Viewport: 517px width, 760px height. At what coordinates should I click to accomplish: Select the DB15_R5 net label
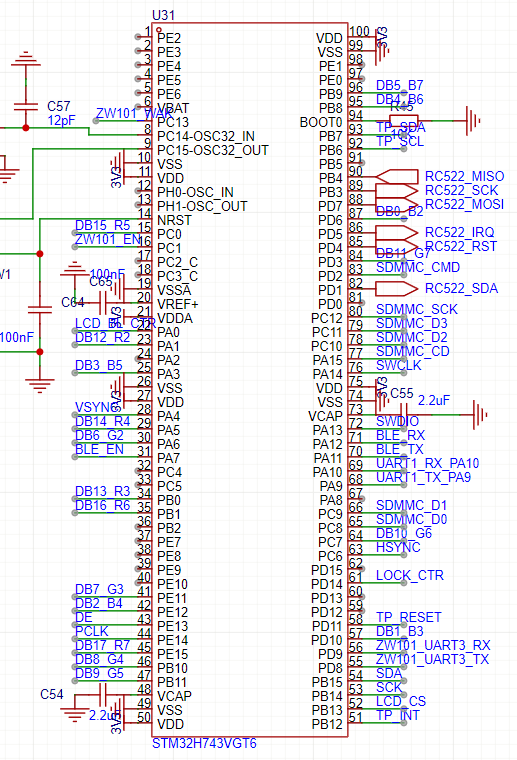point(102,225)
